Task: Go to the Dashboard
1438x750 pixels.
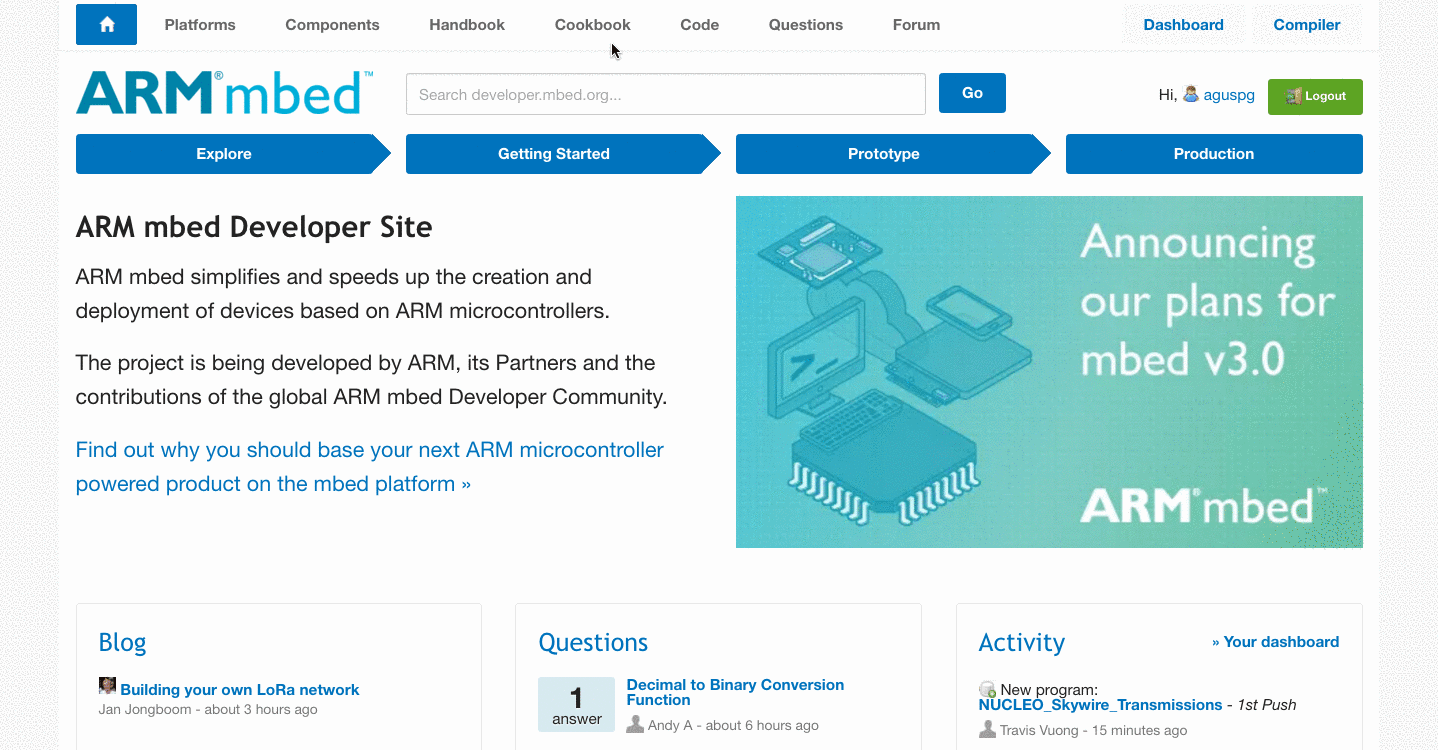Action: [1184, 25]
